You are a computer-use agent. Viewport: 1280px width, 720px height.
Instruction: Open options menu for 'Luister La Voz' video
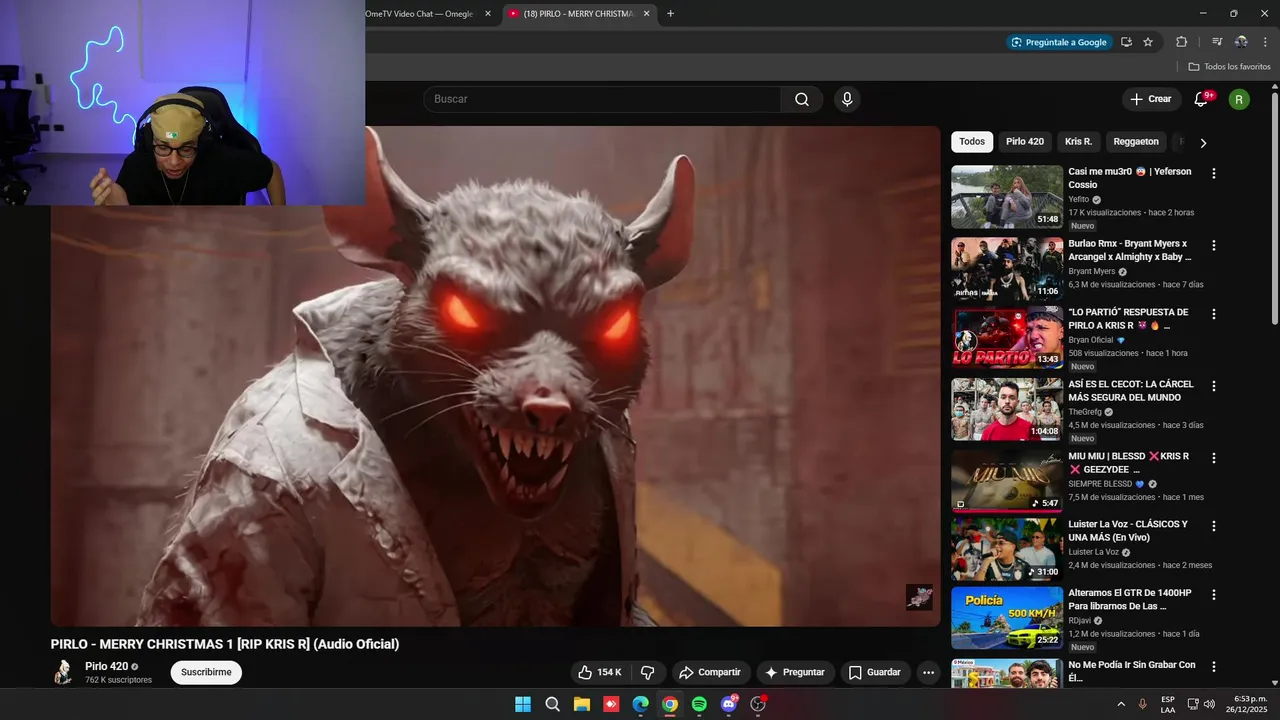pos(1214,526)
